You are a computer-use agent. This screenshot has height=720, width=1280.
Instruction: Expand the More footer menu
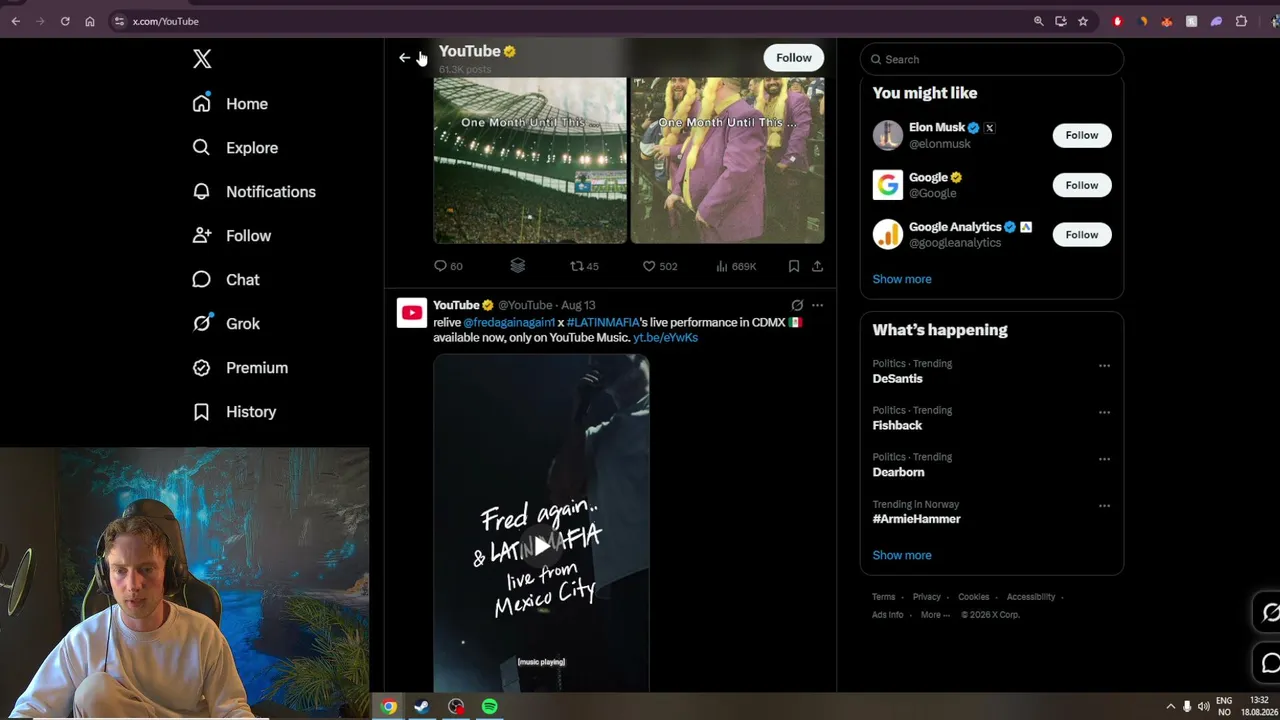coord(934,615)
